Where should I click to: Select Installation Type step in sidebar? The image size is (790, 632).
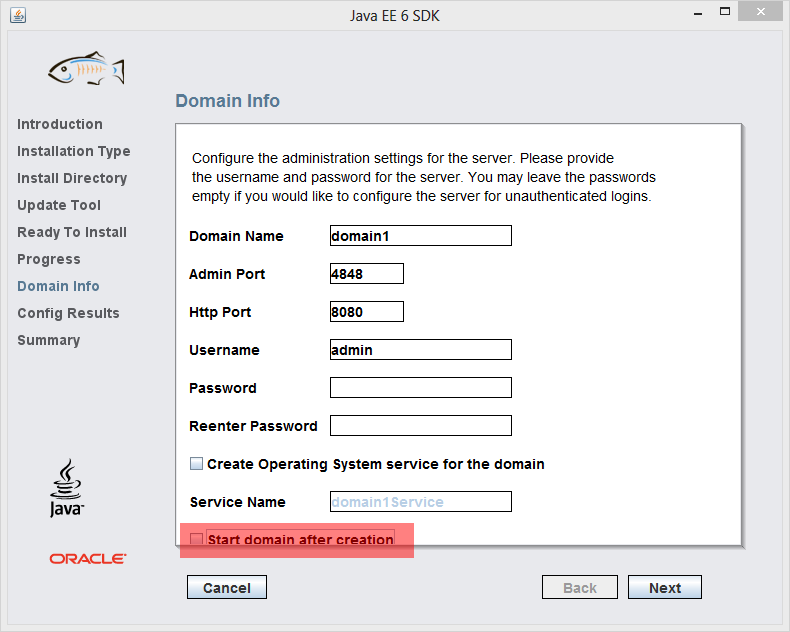click(74, 151)
